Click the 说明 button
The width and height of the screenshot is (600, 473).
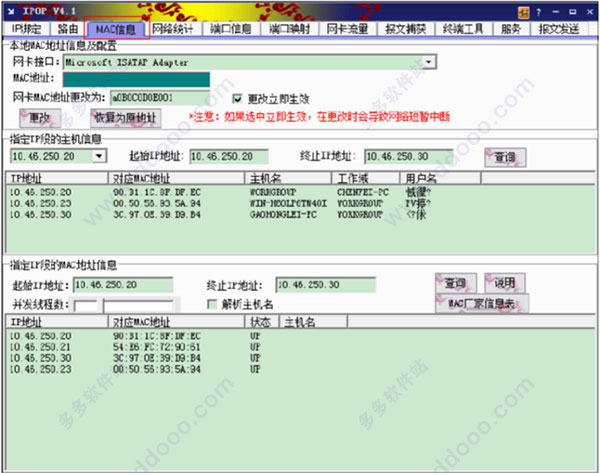(505, 283)
